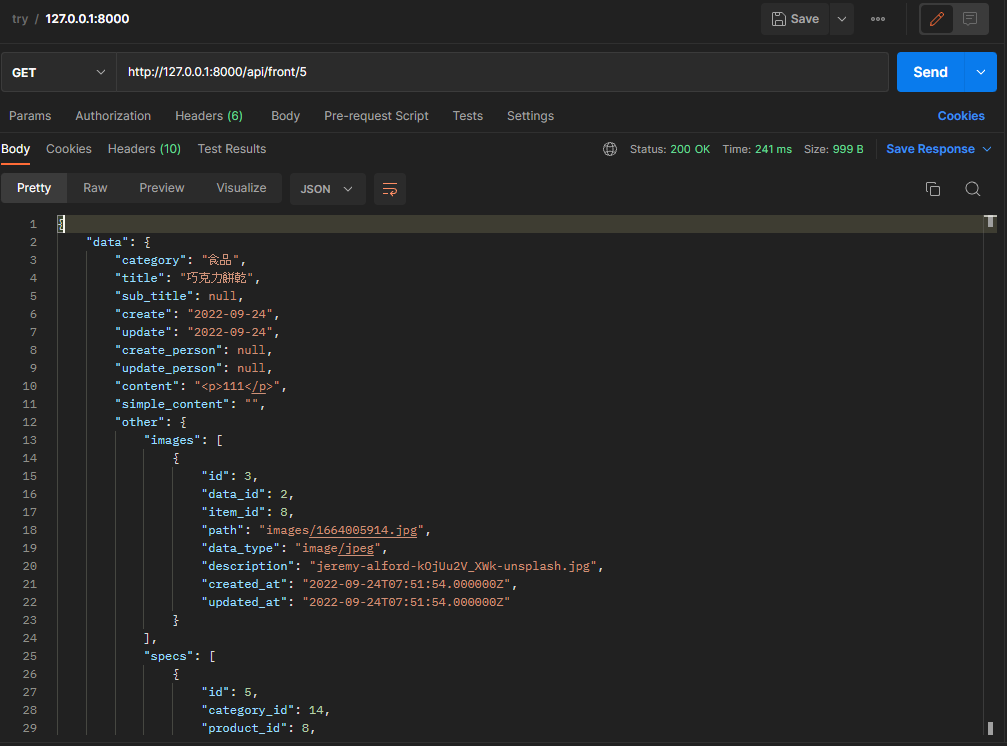Click the "create_person" key
This screenshot has height=746, width=1007.
[x=168, y=351]
